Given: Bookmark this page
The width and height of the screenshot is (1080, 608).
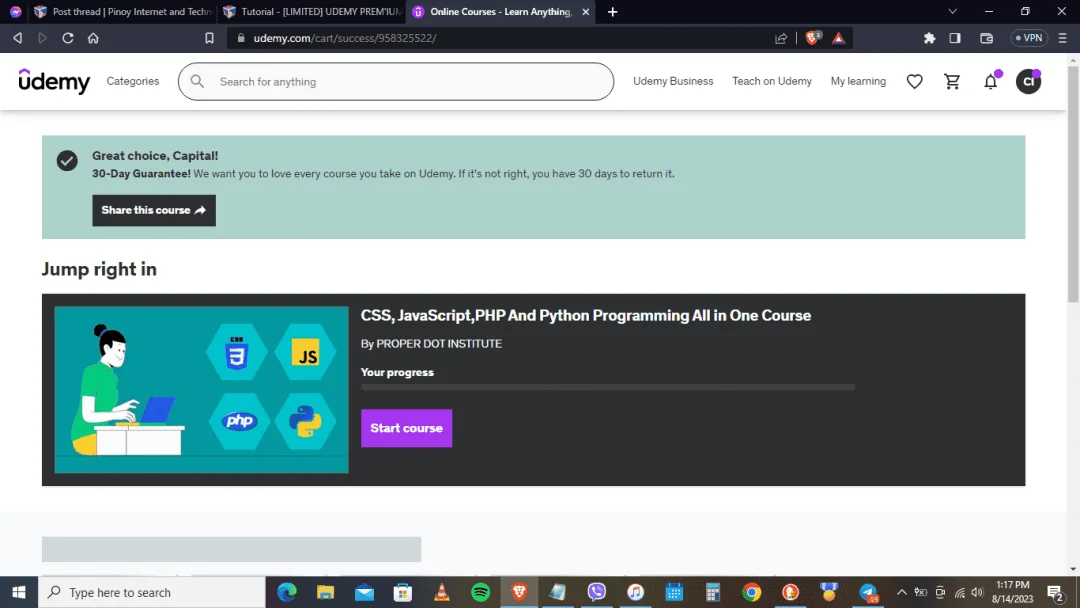Looking at the screenshot, I should [x=209, y=38].
